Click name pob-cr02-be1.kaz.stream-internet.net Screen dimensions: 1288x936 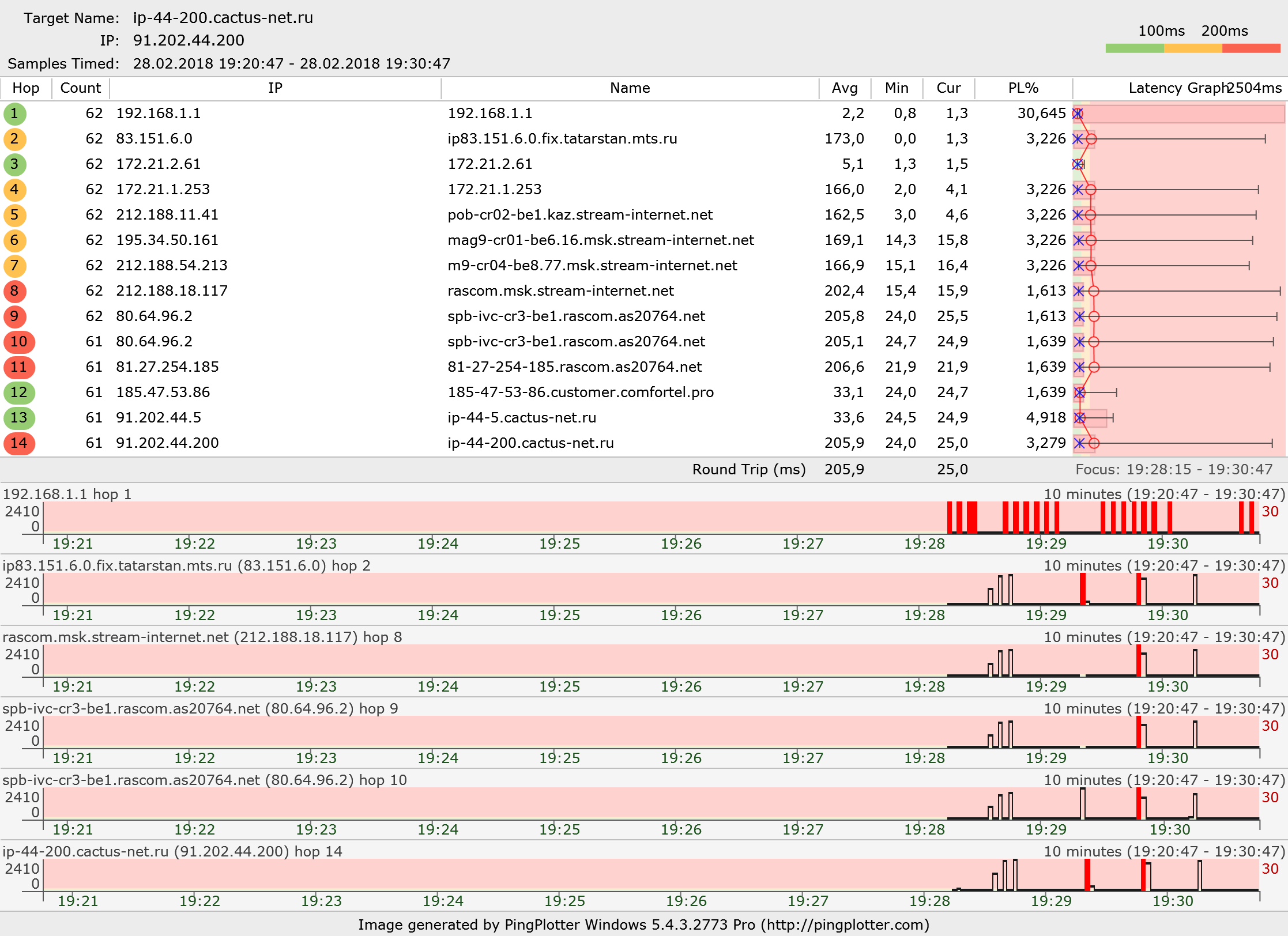pos(580,215)
